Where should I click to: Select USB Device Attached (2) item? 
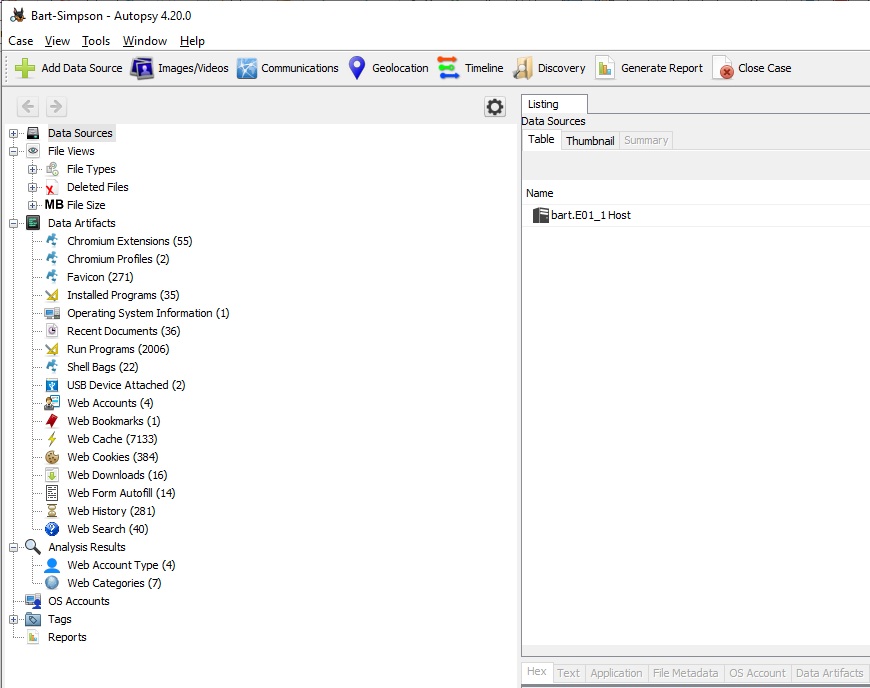pos(125,385)
